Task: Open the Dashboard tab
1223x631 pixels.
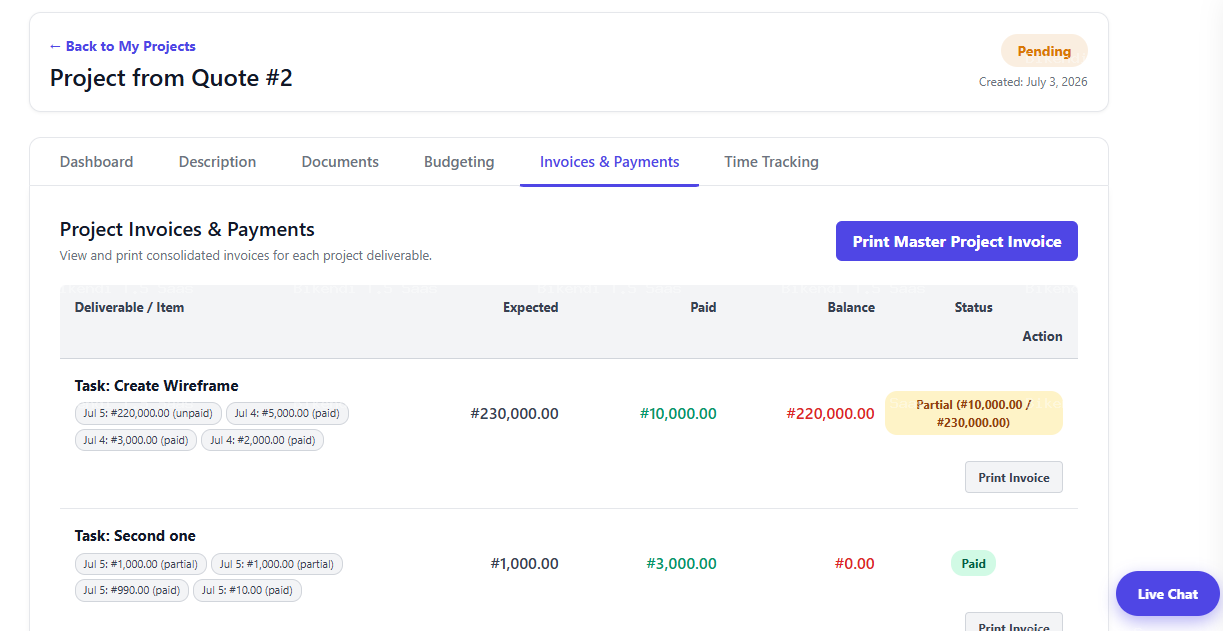Action: [x=96, y=162]
